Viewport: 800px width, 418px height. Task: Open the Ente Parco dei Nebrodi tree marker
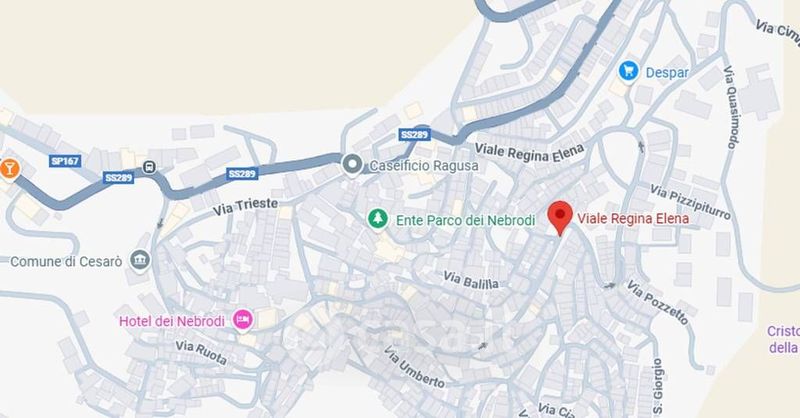(x=378, y=219)
